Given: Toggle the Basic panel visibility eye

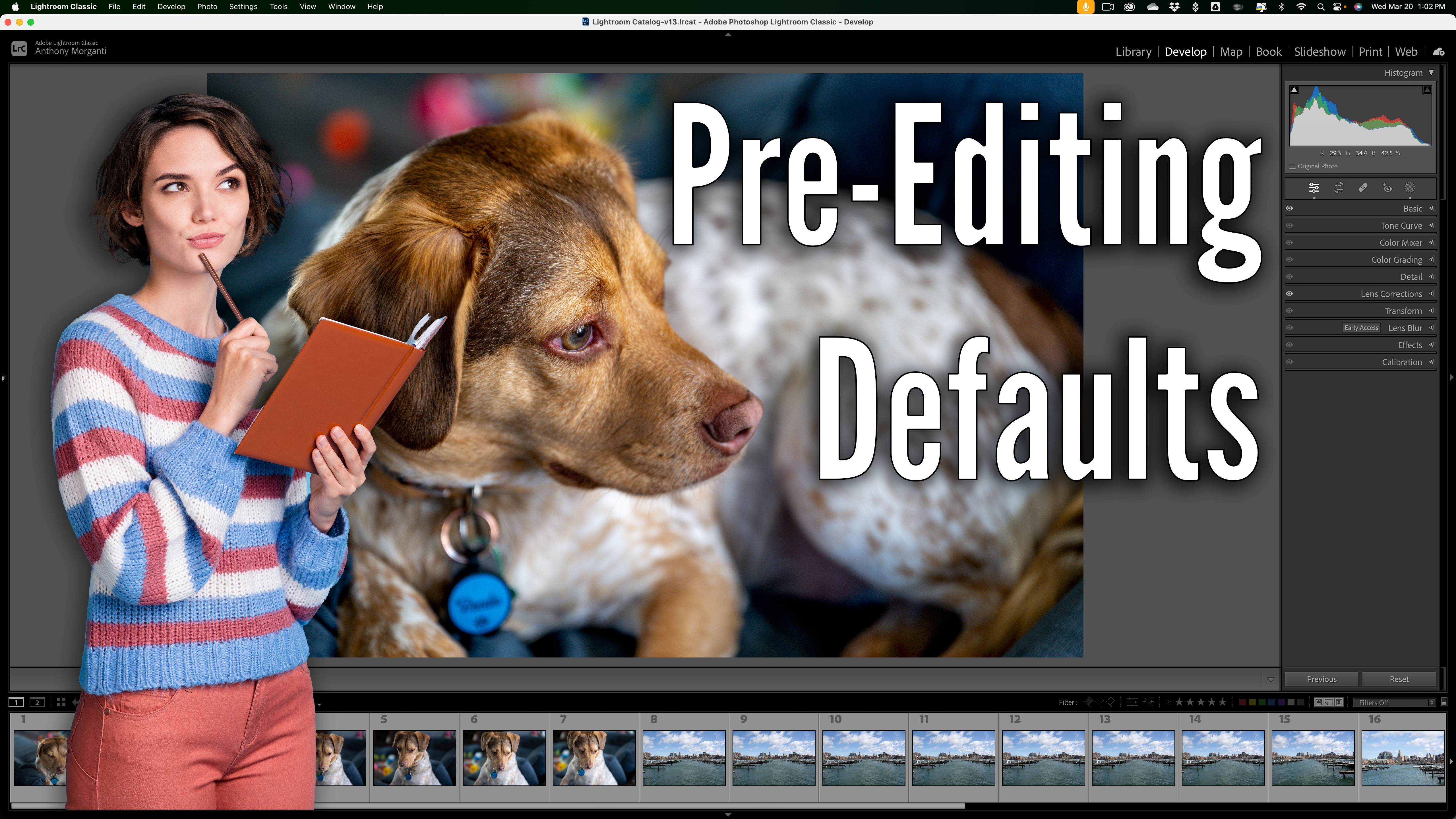Looking at the screenshot, I should [x=1289, y=208].
